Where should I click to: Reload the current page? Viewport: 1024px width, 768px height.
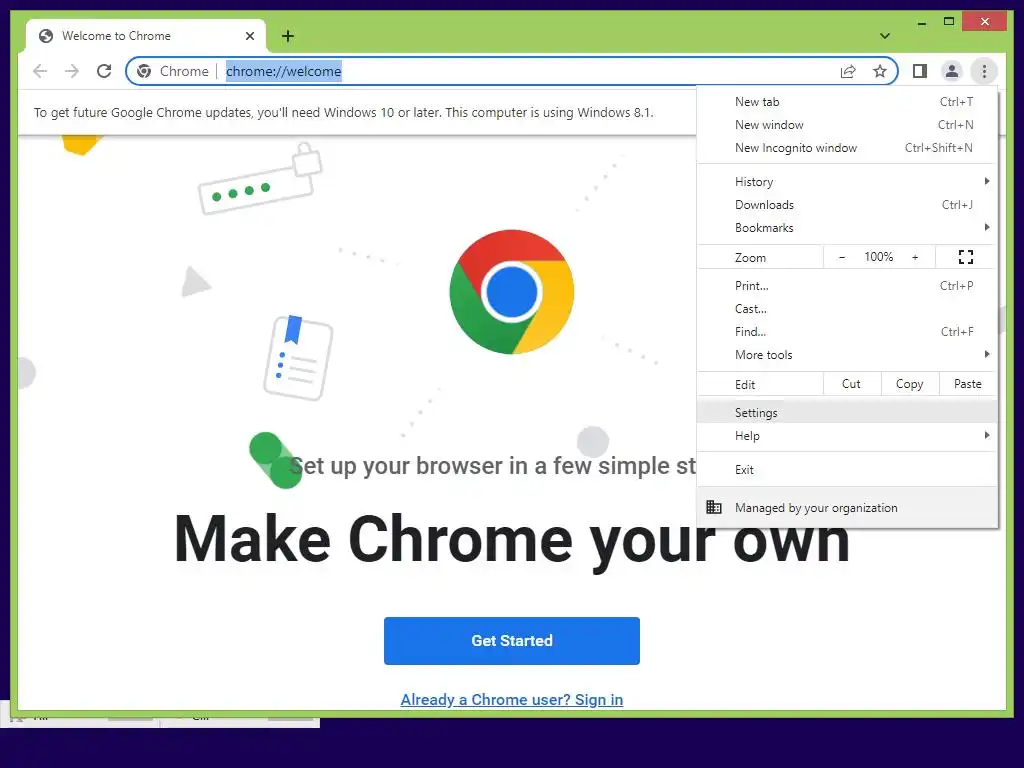104,71
